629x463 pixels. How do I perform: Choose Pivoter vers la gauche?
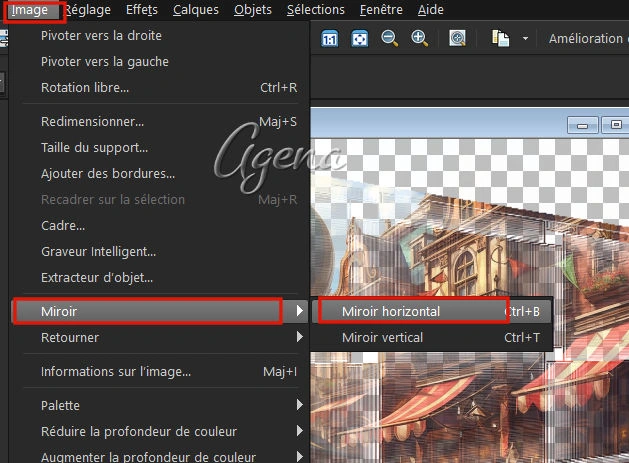pyautogui.click(x=160, y=62)
